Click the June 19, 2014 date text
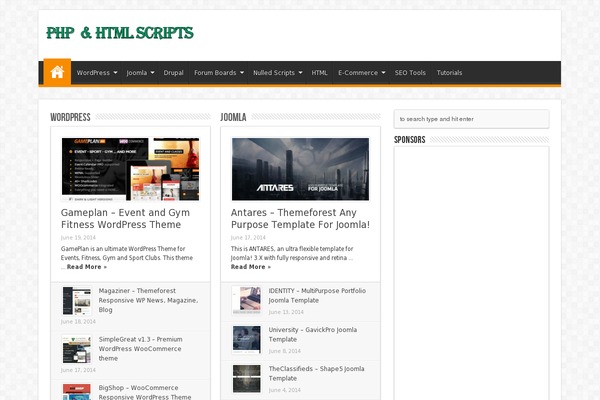Screen dimensions: 600x400 [78, 238]
